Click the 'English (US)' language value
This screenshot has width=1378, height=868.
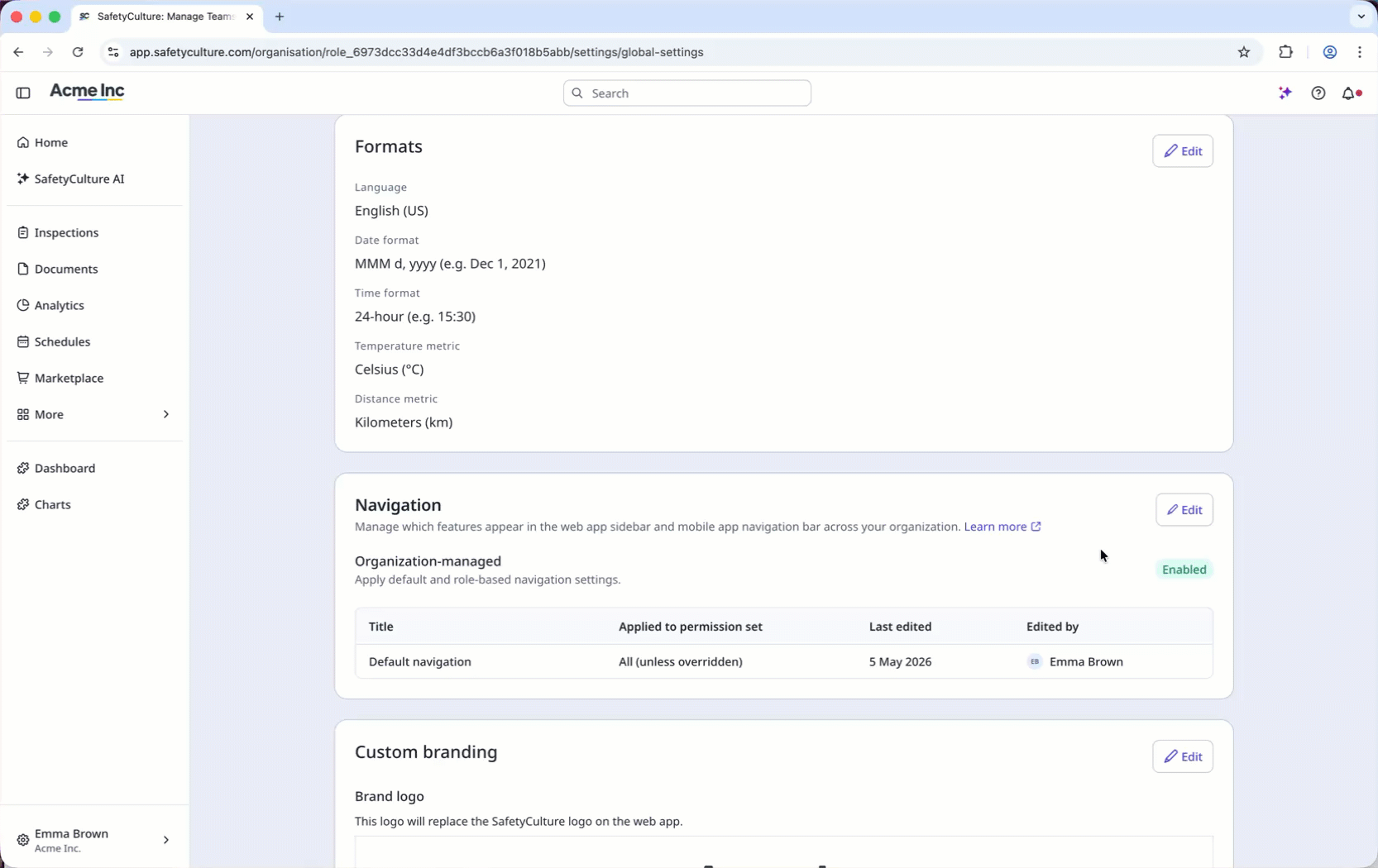click(x=391, y=211)
